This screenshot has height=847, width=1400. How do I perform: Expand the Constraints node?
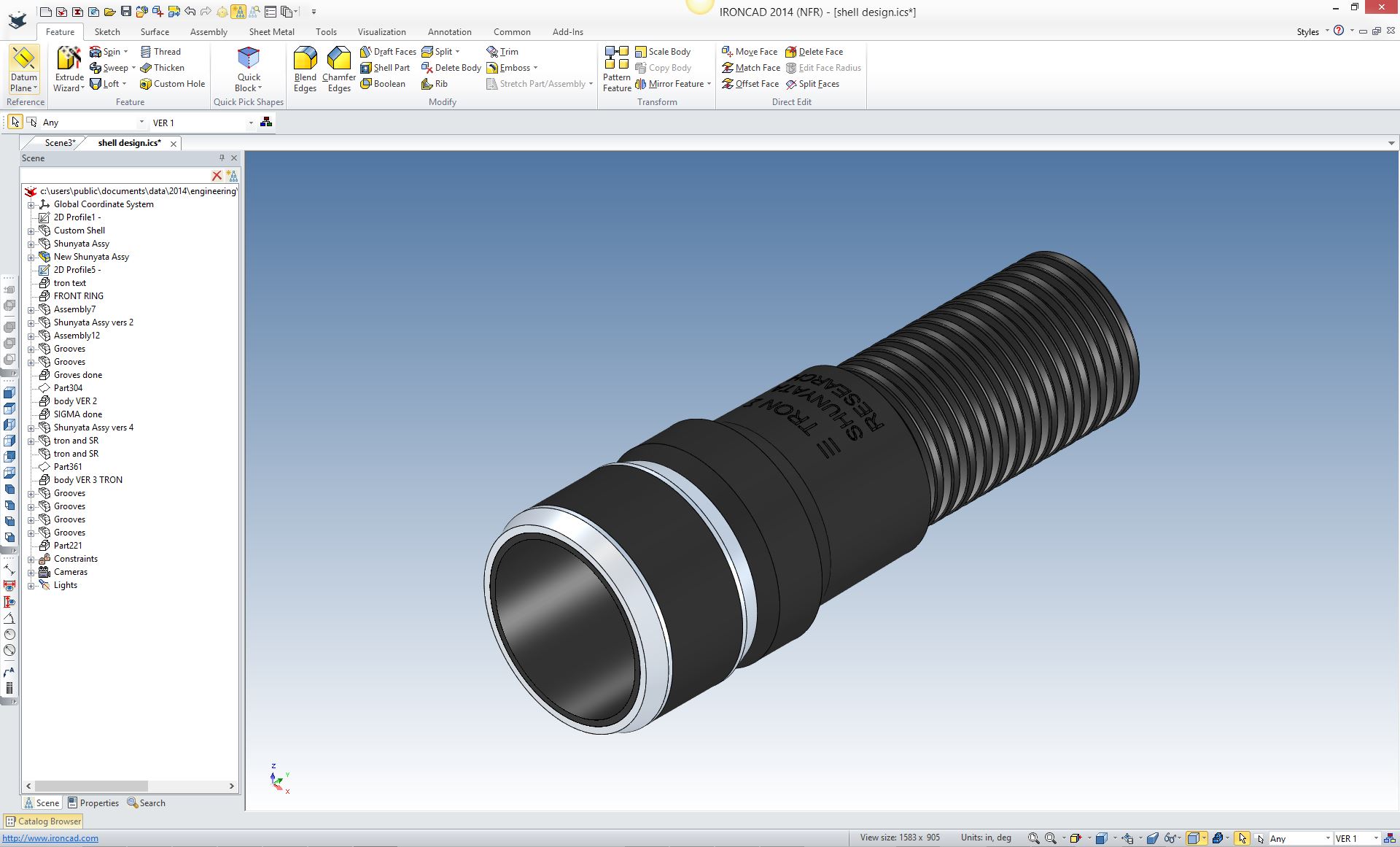click(x=31, y=559)
